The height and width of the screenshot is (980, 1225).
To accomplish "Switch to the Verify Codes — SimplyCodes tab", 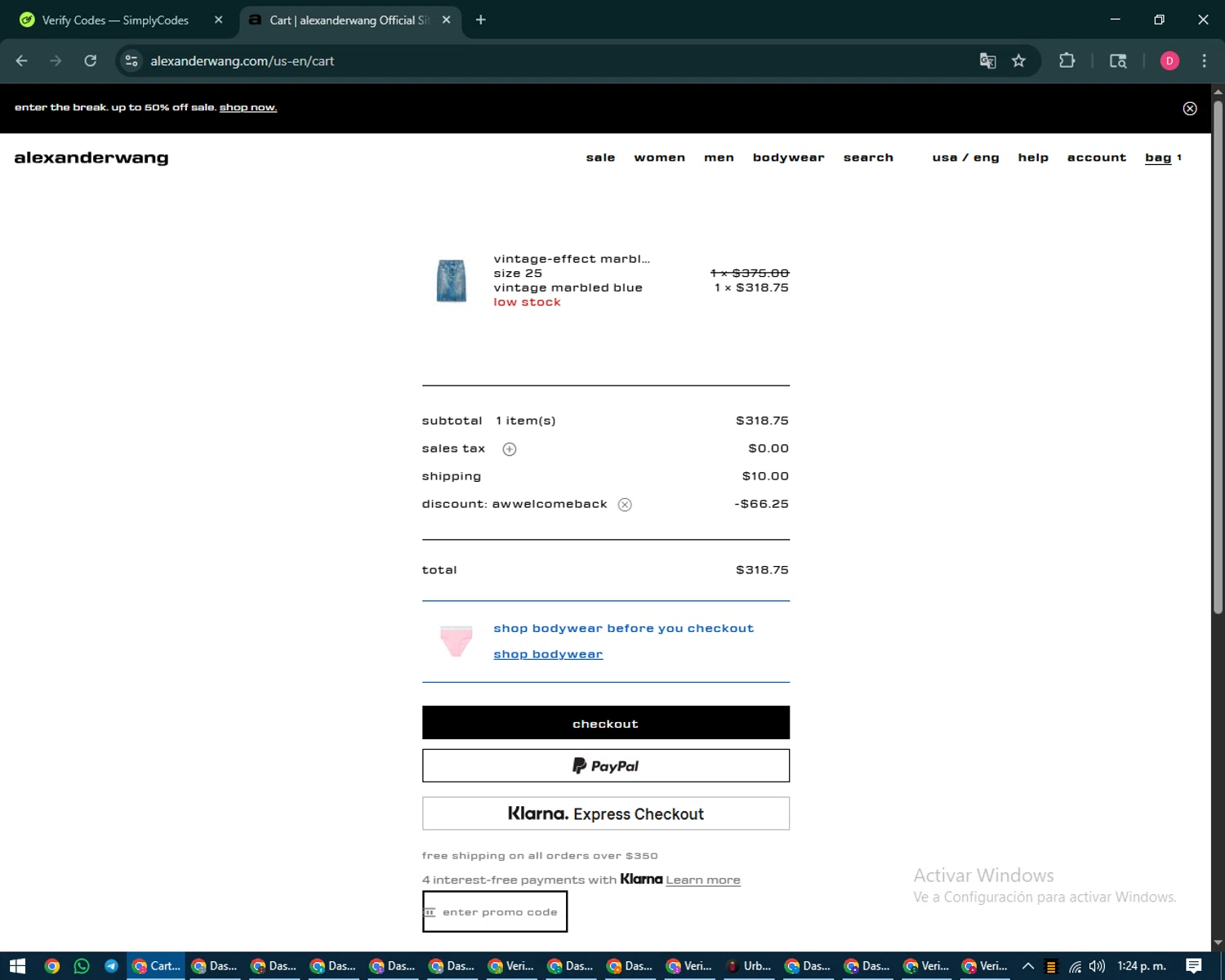I will 115,20.
